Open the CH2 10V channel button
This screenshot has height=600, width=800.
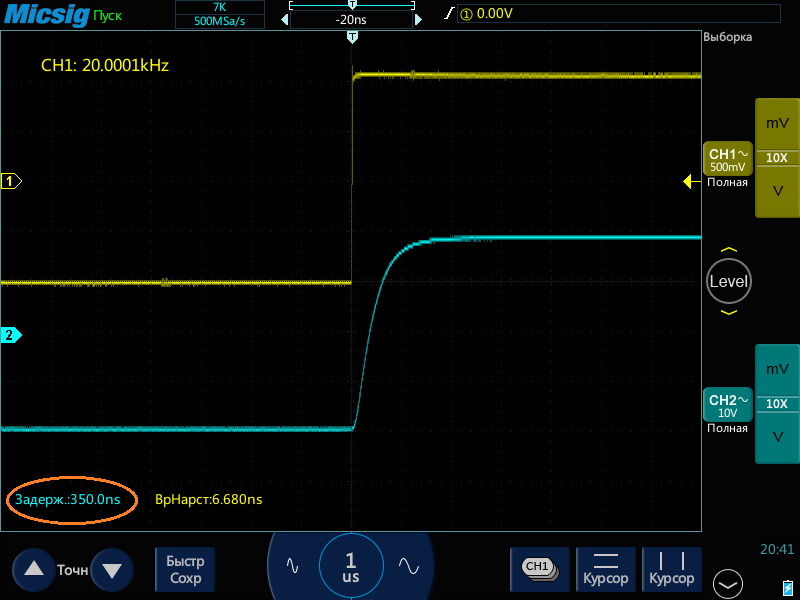click(728, 405)
